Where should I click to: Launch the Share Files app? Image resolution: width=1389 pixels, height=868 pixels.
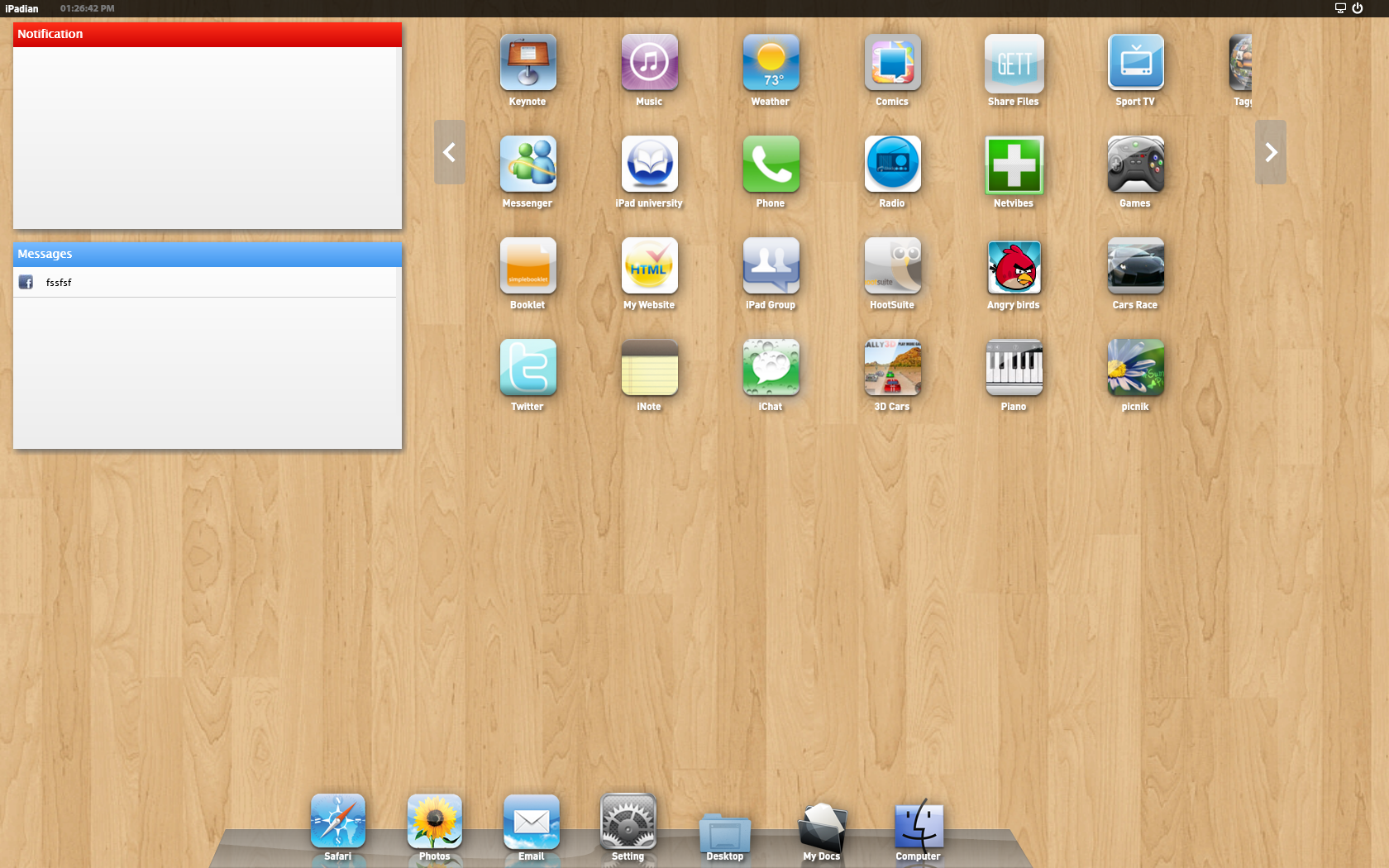click(1014, 63)
